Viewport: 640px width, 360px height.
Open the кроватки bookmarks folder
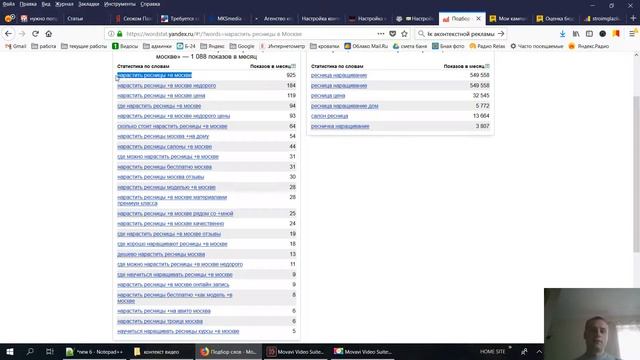324,46
